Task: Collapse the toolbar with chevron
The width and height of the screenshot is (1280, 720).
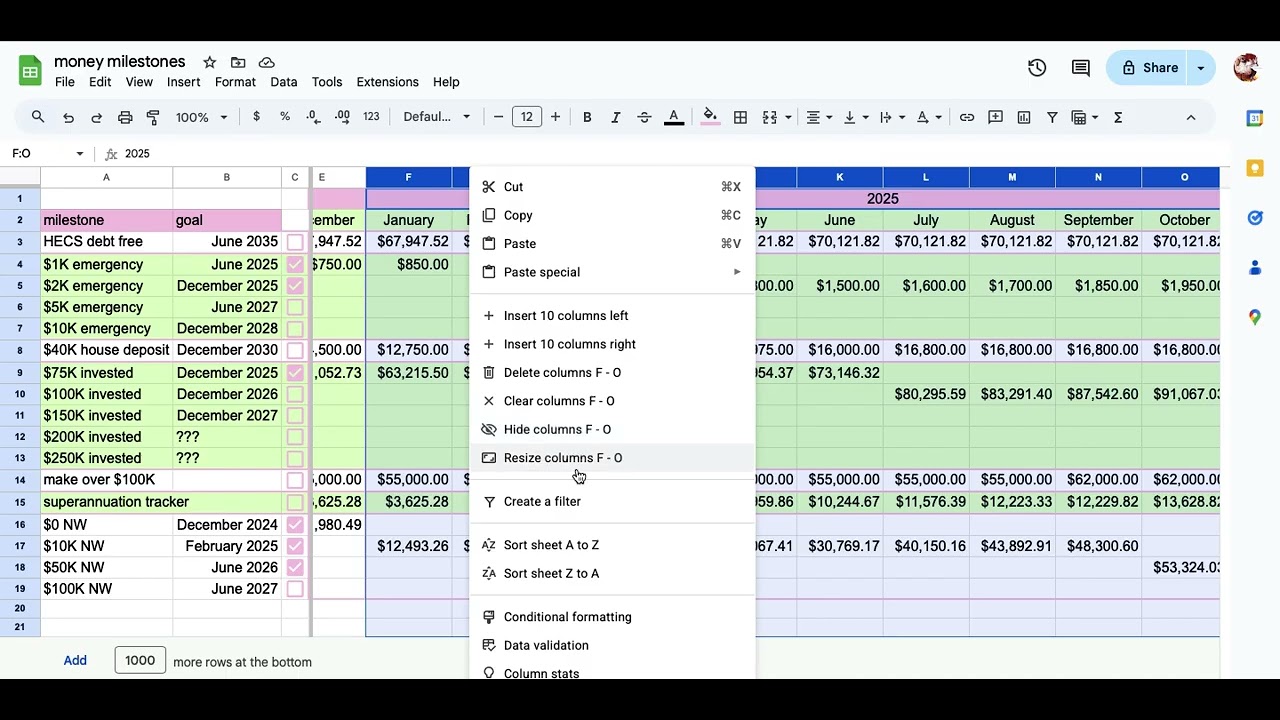Action: (x=1191, y=117)
